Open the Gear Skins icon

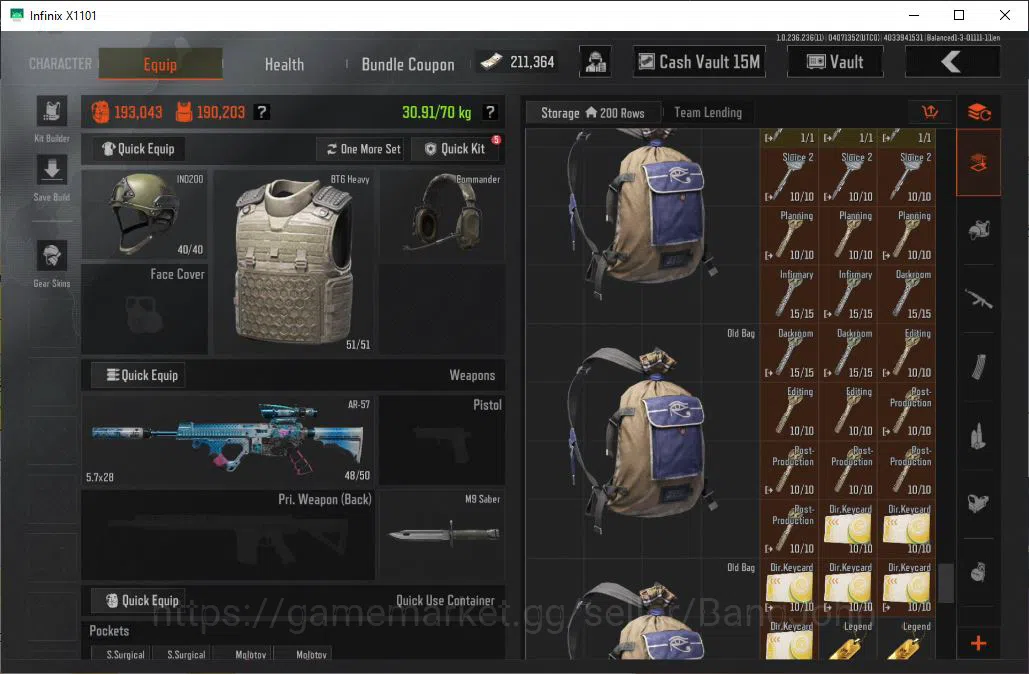click(52, 255)
